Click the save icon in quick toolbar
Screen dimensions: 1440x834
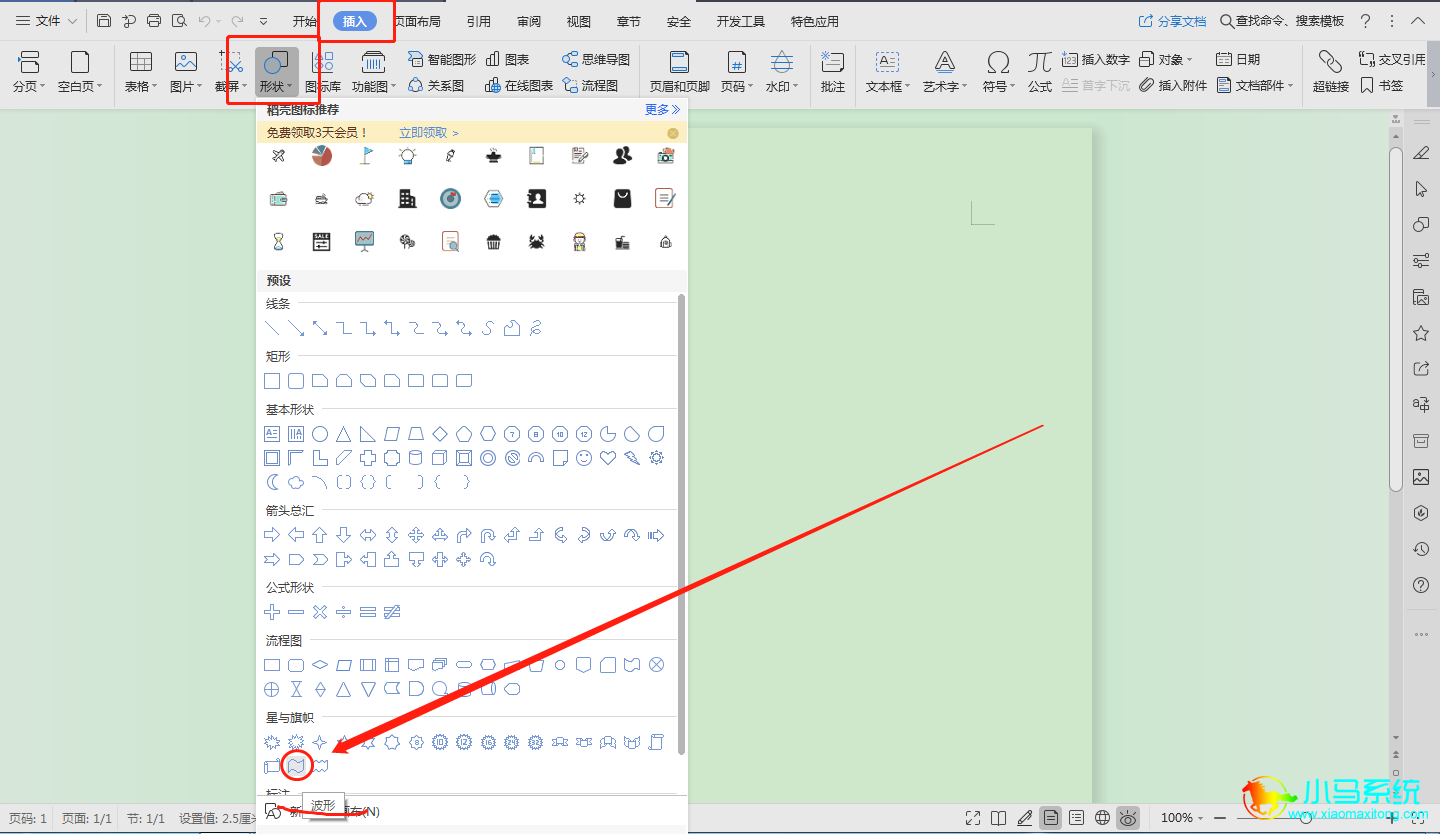pos(105,21)
